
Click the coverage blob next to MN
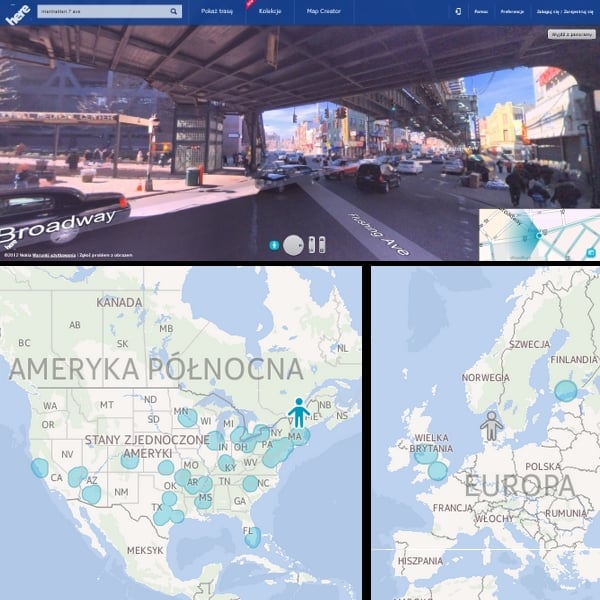point(187,418)
